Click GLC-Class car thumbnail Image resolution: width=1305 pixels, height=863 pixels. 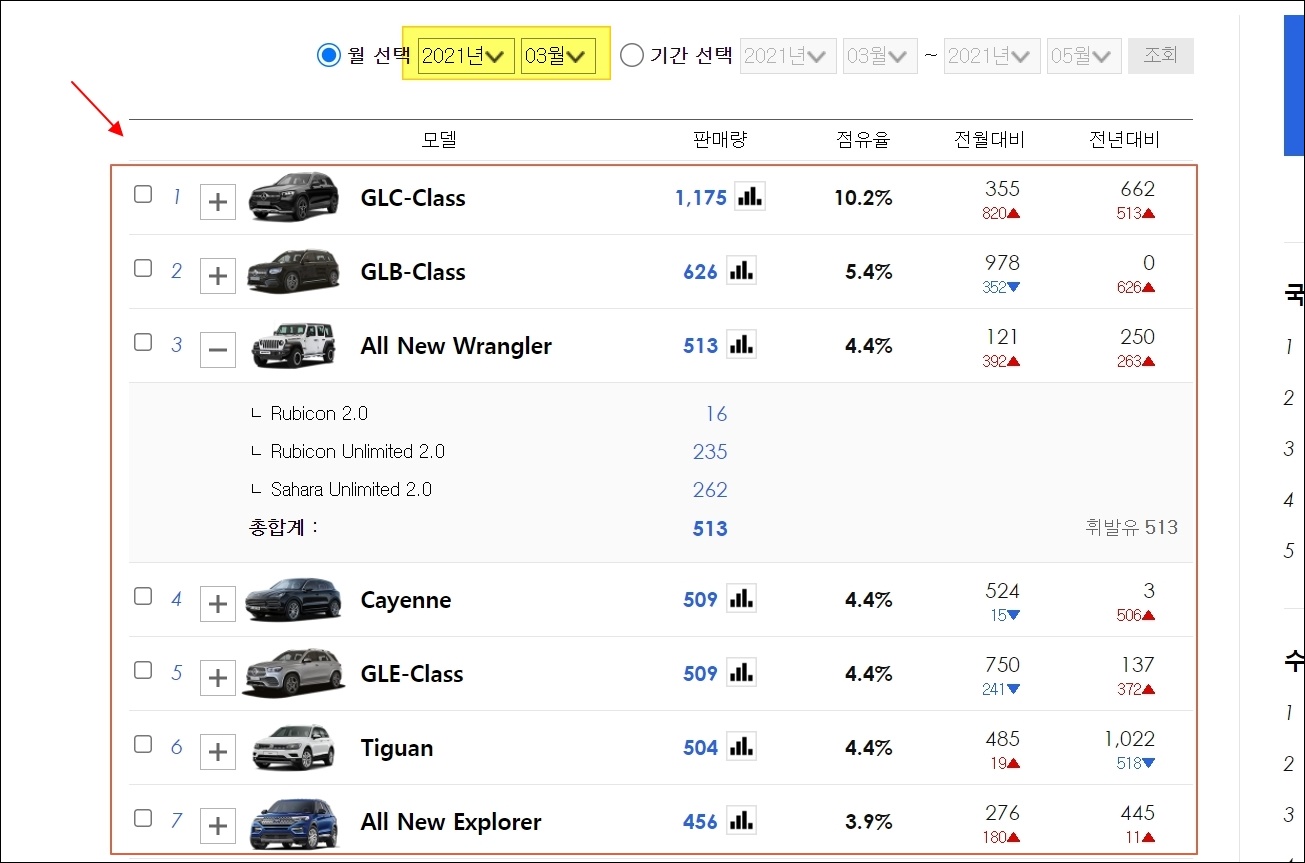point(294,196)
